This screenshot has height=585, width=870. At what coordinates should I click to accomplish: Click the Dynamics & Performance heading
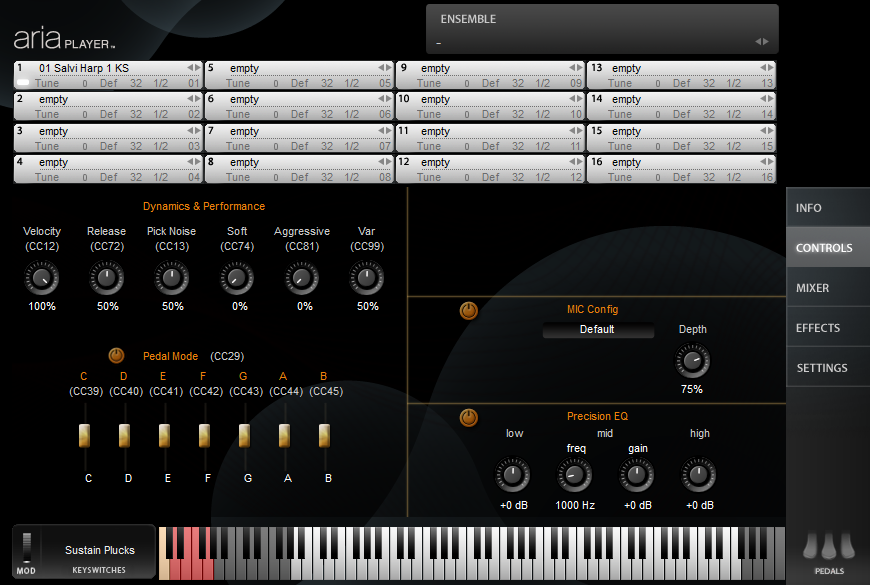[204, 206]
